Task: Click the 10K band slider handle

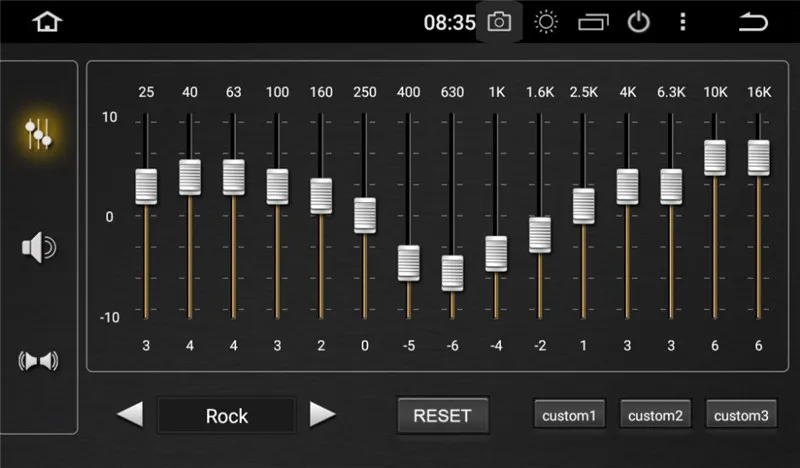Action: point(715,158)
